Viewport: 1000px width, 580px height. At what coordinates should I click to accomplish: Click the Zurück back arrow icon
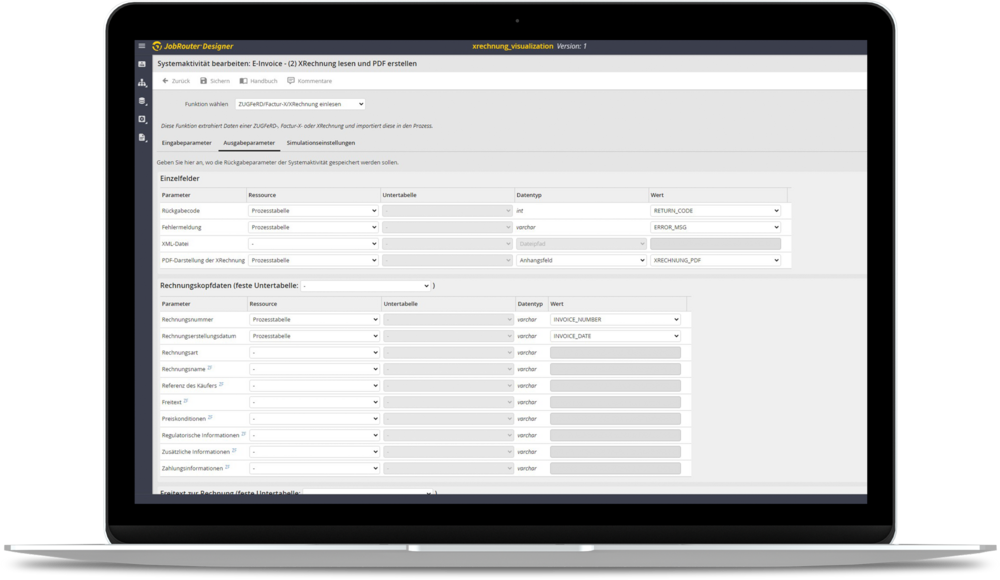click(x=165, y=81)
